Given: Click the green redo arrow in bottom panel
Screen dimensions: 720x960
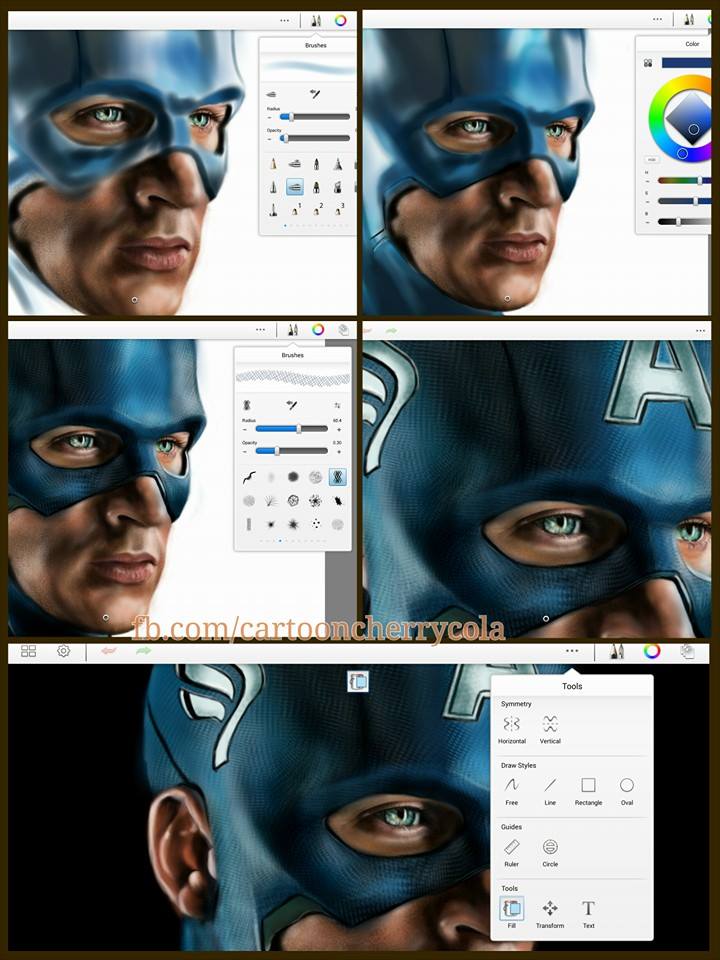Looking at the screenshot, I should pyautogui.click(x=143, y=651).
